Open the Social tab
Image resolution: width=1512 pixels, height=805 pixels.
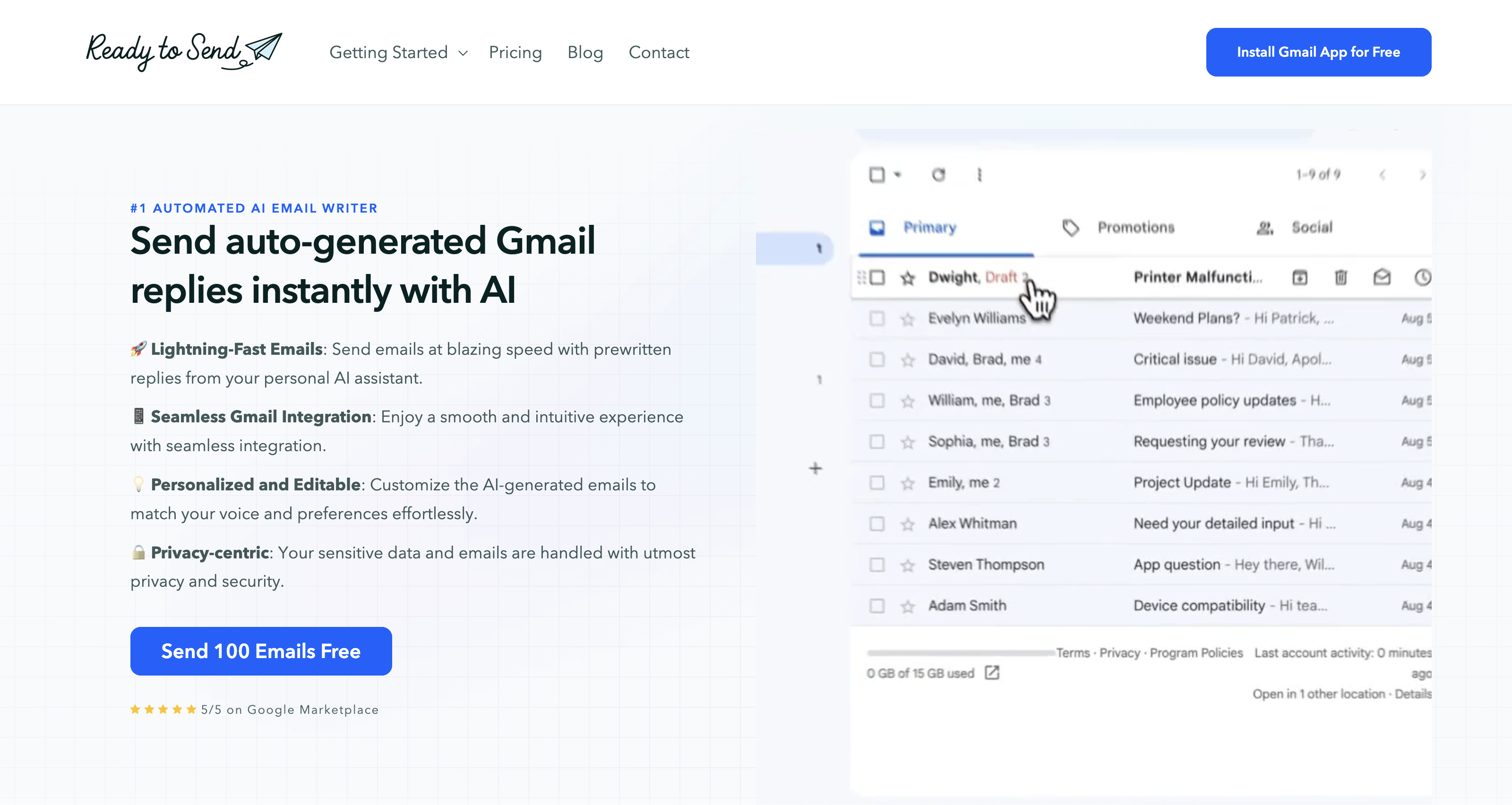(x=1294, y=228)
